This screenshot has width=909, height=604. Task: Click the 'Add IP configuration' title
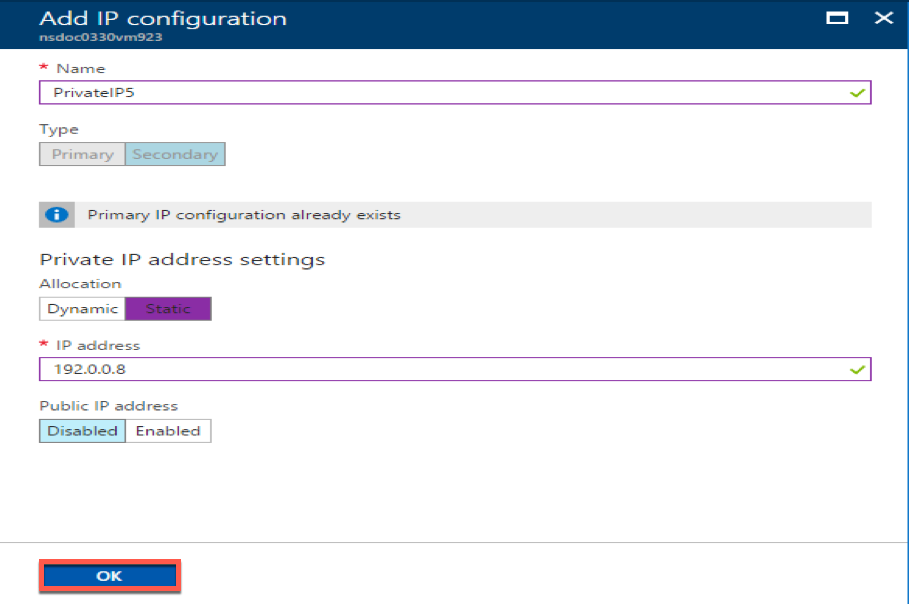163,19
